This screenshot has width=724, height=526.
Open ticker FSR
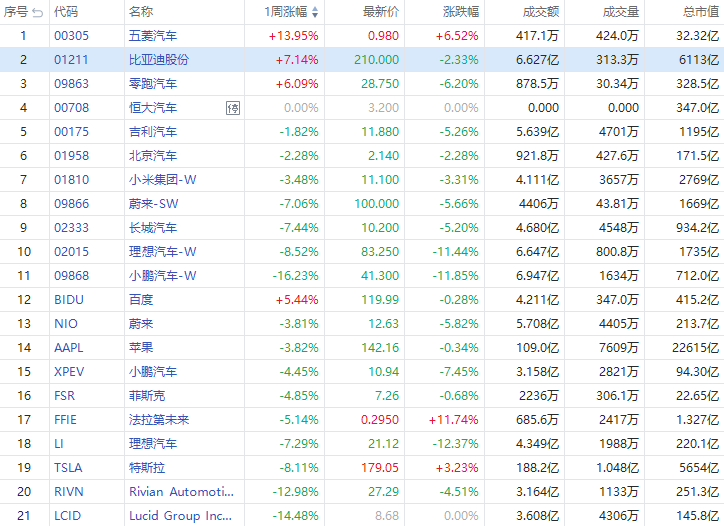point(64,396)
